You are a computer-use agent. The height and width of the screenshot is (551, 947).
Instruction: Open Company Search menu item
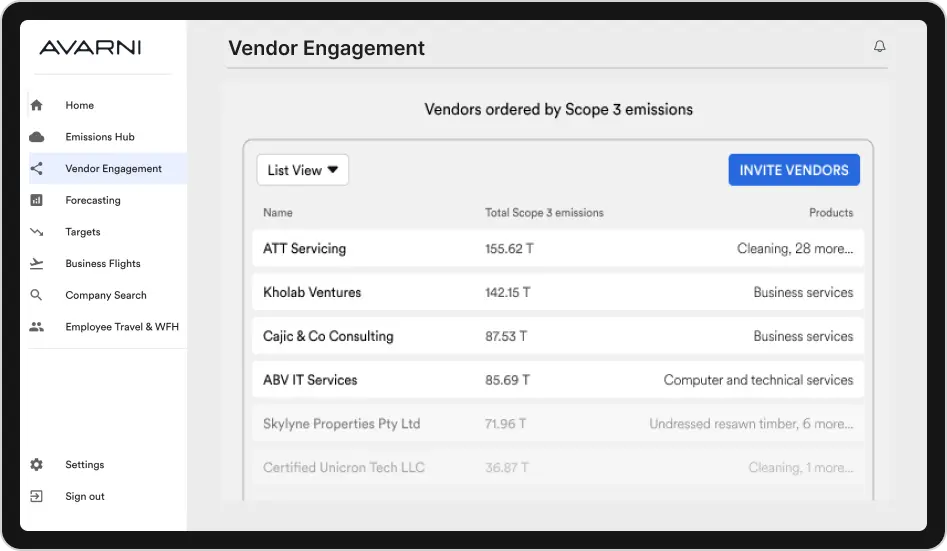pos(106,295)
